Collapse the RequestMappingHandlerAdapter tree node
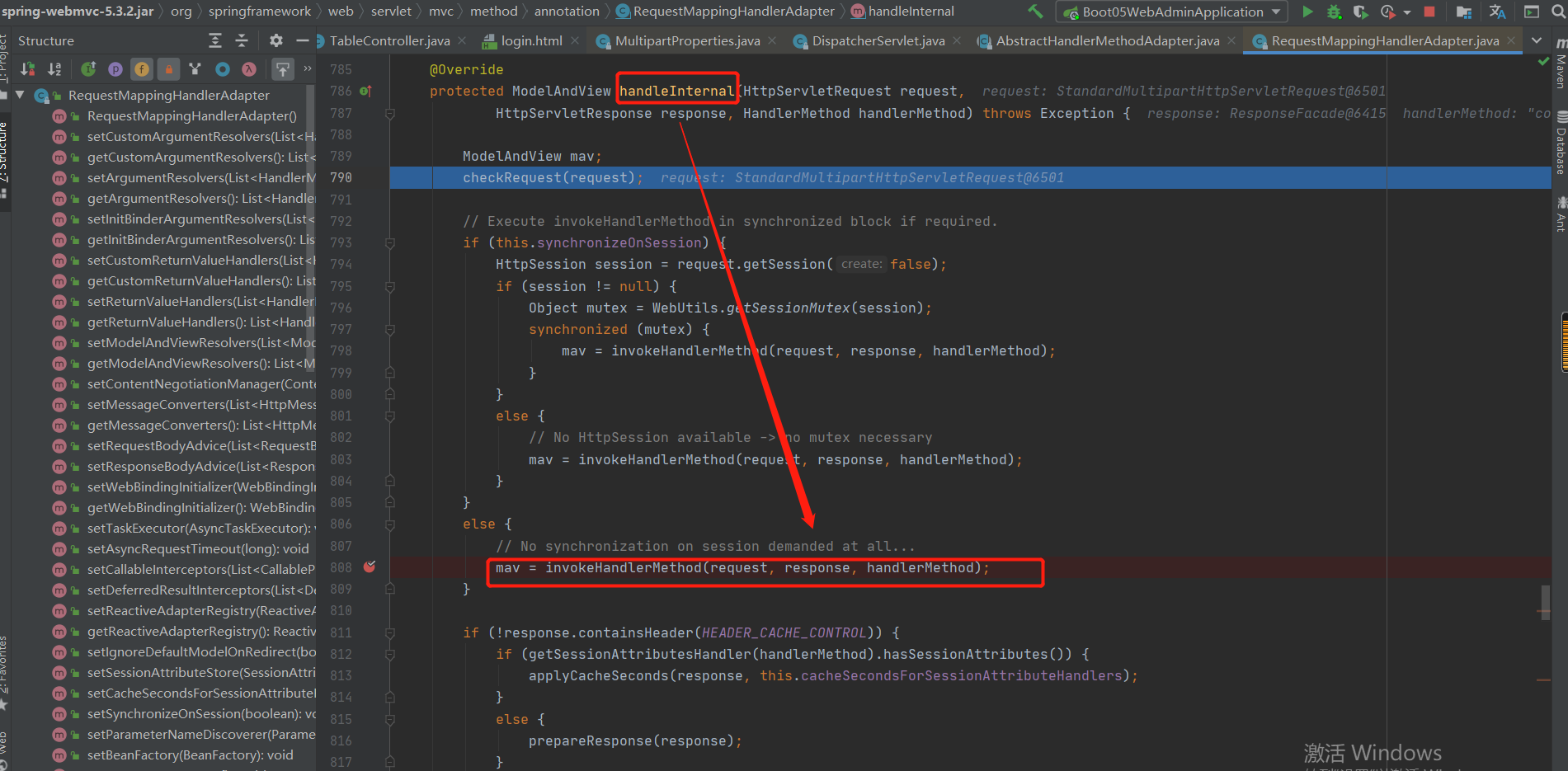 pyautogui.click(x=20, y=96)
